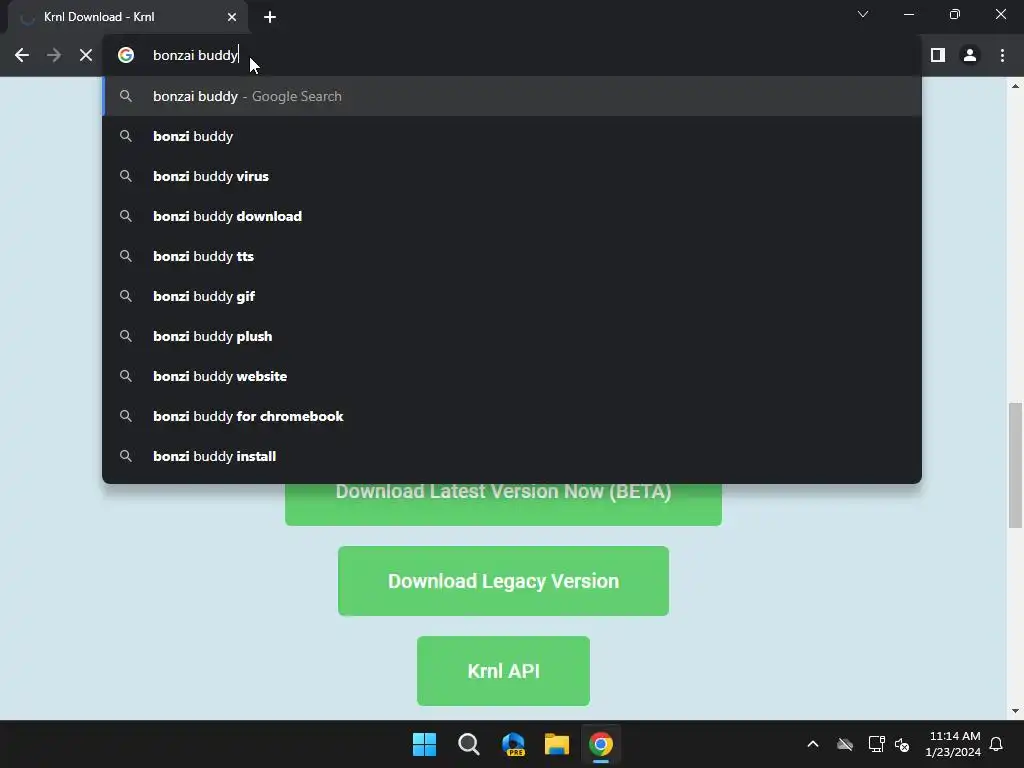Open the Chrome profile icon
This screenshot has height=768, width=1024.
click(x=970, y=55)
